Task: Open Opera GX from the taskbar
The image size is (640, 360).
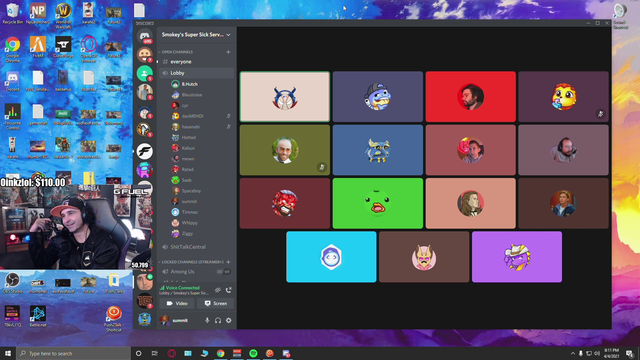Action: [171, 353]
